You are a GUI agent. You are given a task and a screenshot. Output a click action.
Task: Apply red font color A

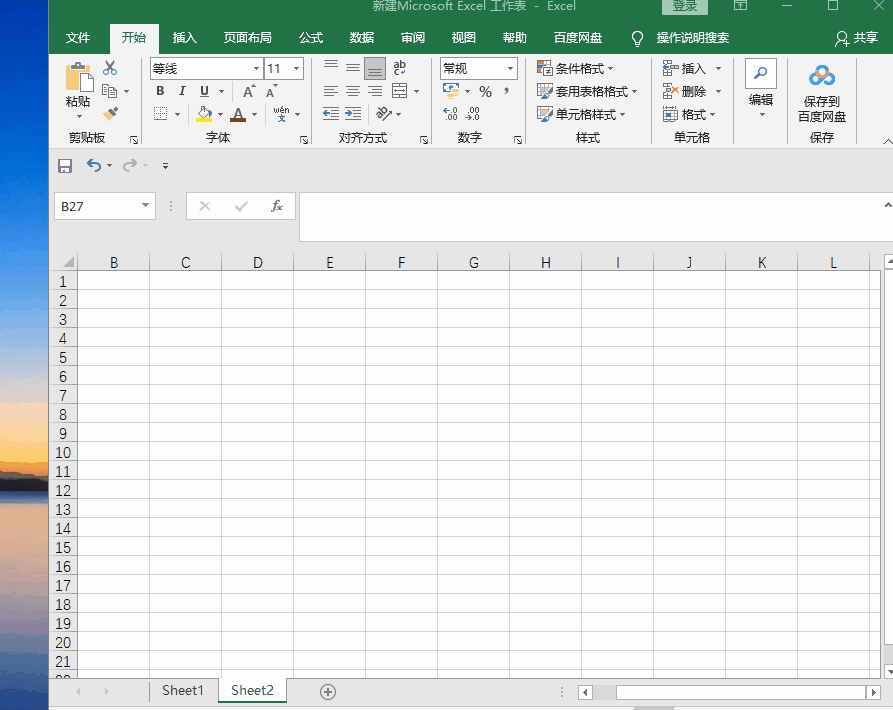point(238,114)
